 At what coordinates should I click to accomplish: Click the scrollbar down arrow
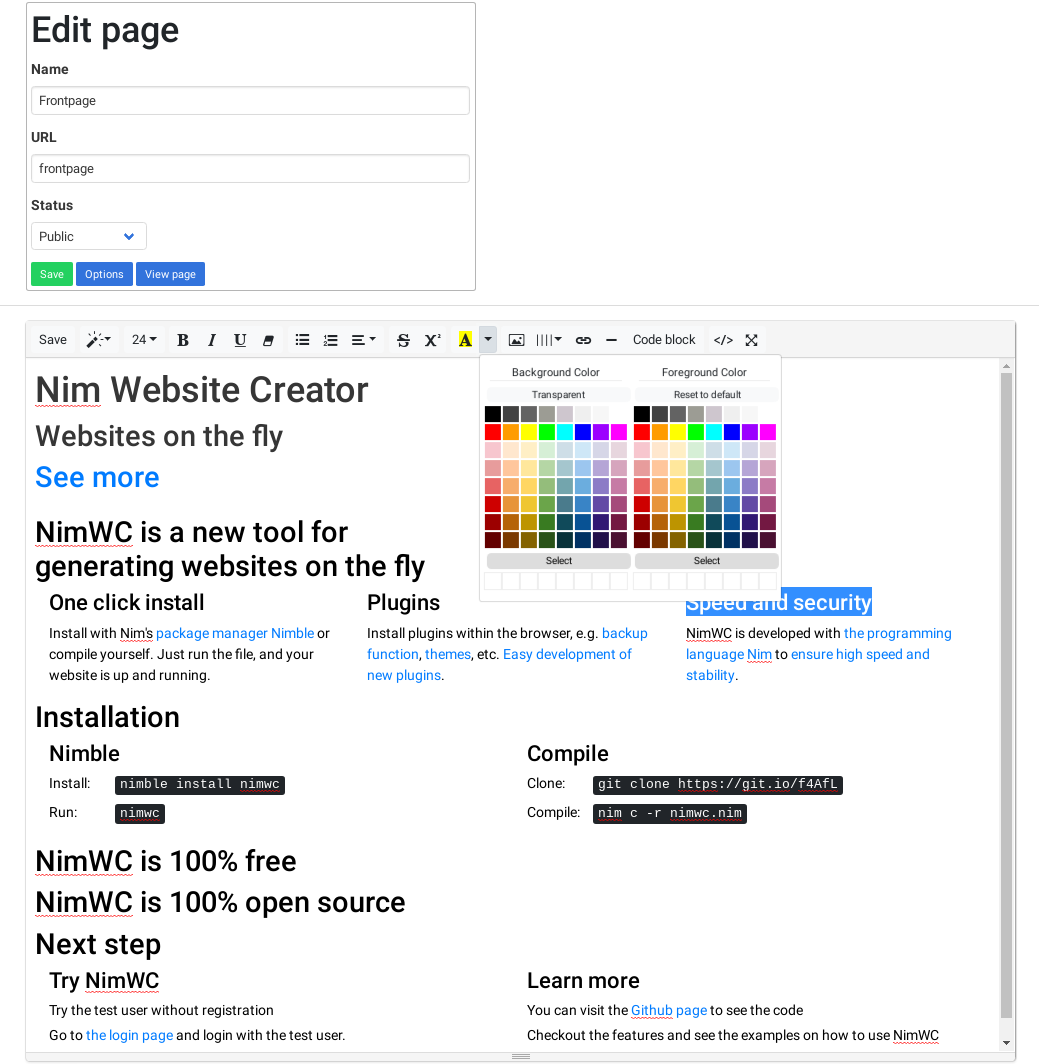click(1006, 1043)
